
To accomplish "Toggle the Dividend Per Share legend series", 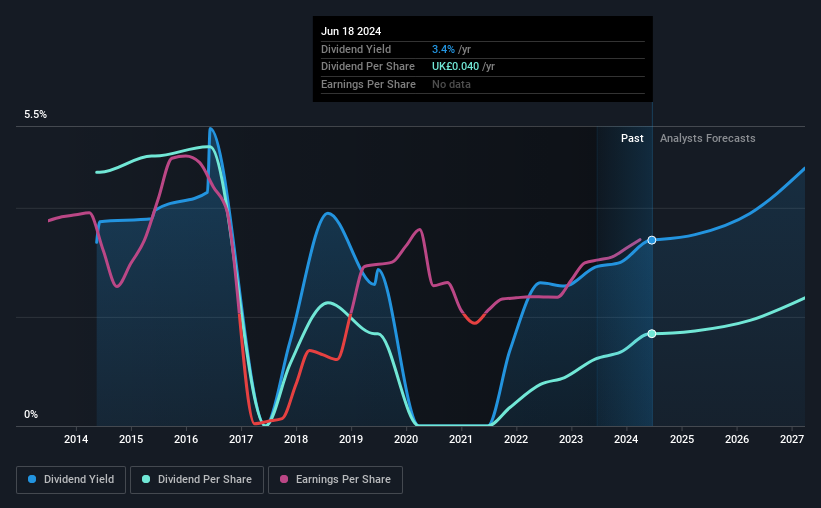I will [x=197, y=480].
